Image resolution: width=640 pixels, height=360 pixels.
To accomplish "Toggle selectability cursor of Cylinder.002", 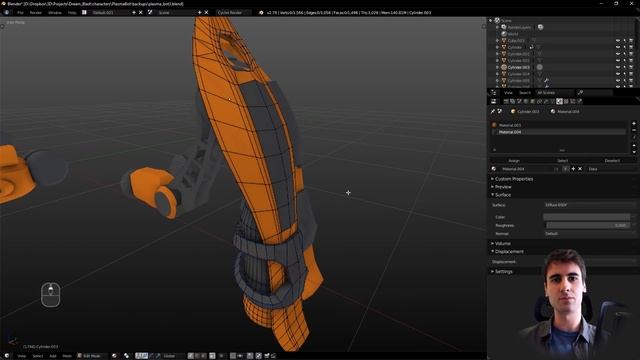I will coord(624,60).
